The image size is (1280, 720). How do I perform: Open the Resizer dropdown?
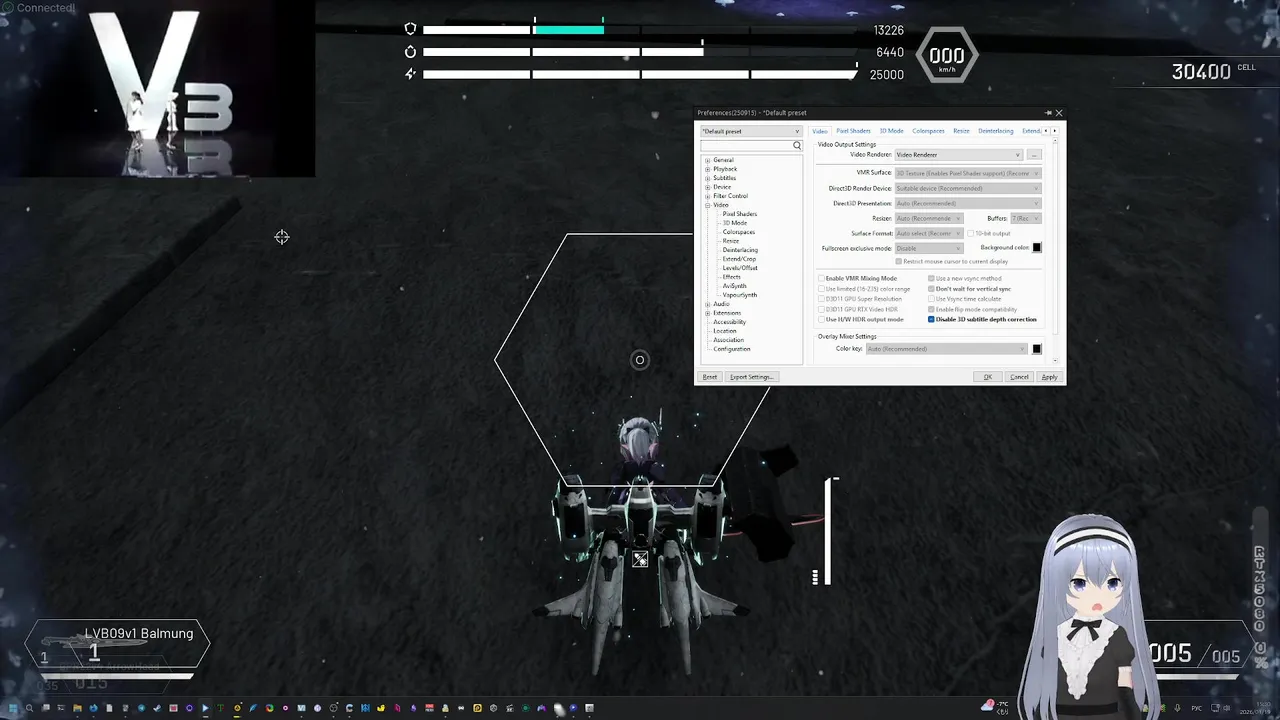(x=929, y=218)
